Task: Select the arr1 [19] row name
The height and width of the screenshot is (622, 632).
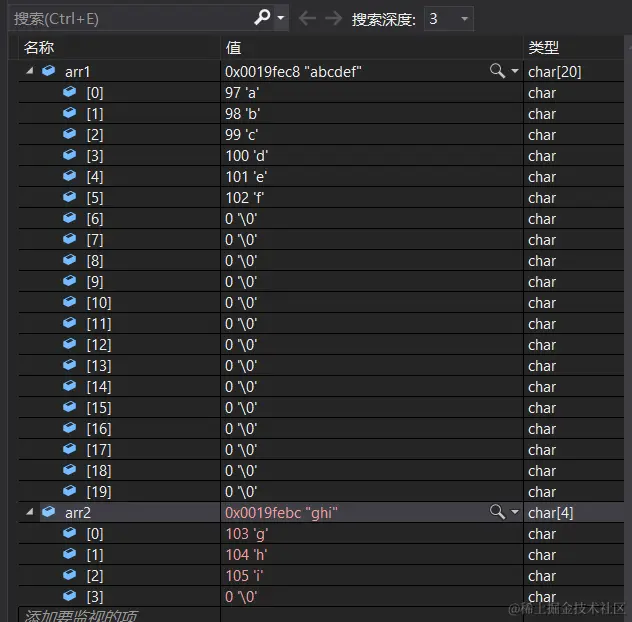Action: click(99, 491)
